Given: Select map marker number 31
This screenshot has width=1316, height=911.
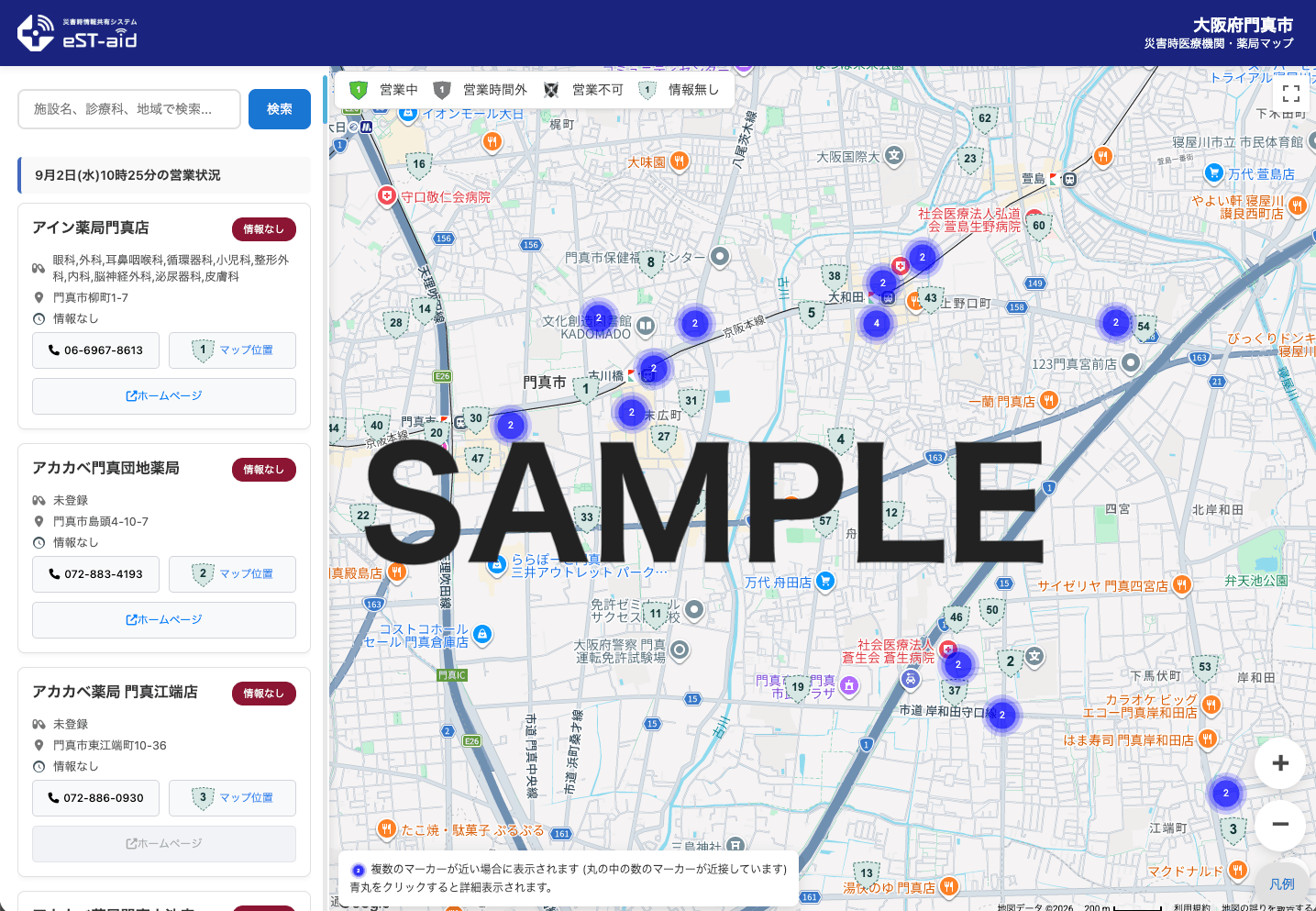Looking at the screenshot, I should 691,402.
